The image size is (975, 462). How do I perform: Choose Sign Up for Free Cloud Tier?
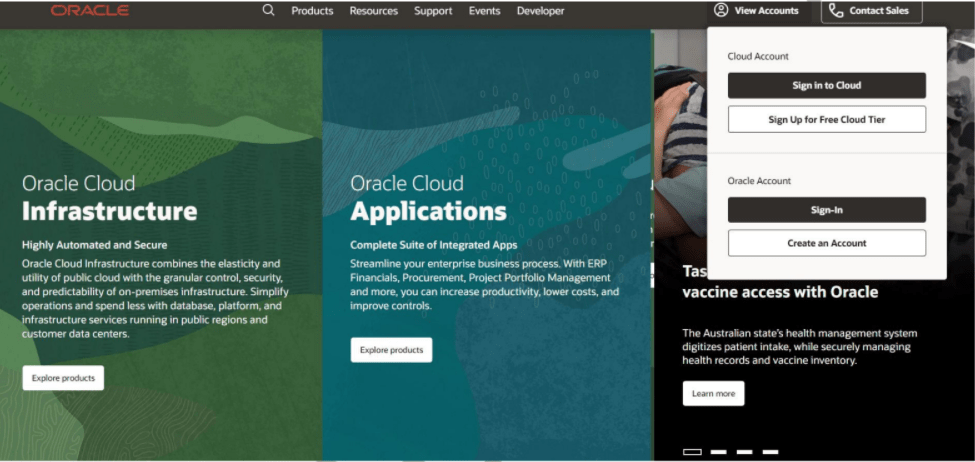point(826,120)
